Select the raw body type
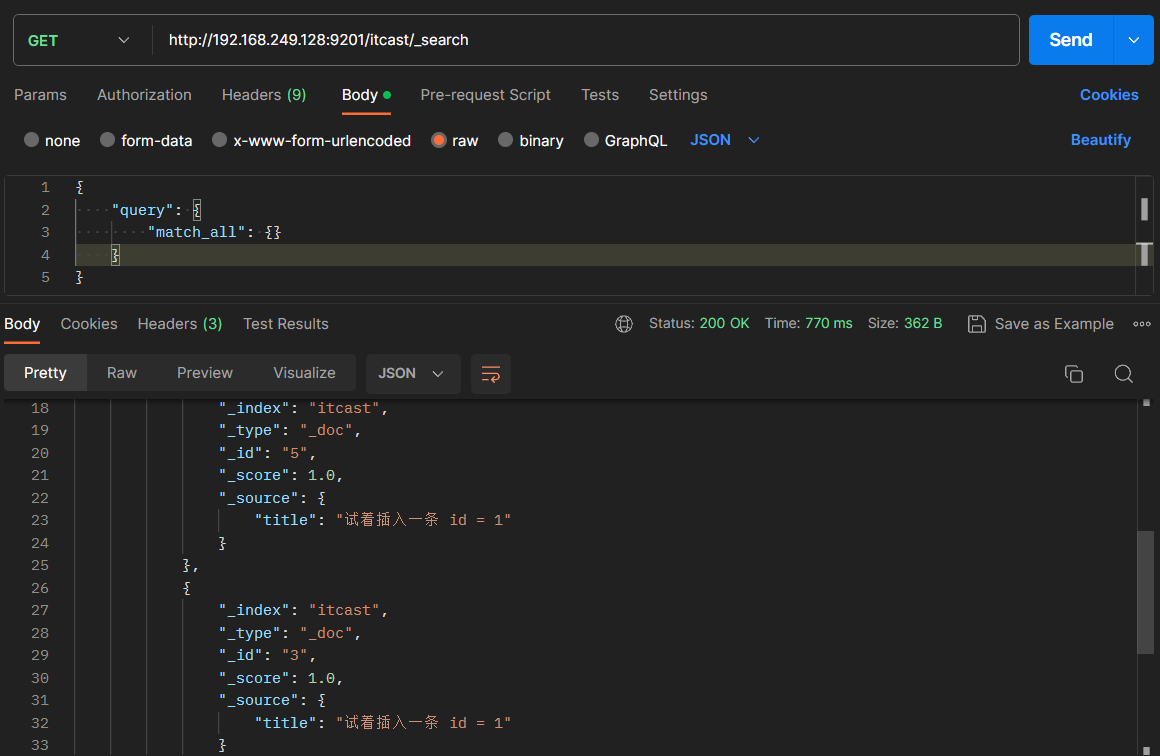Viewport: 1160px width, 756px height. (x=455, y=141)
